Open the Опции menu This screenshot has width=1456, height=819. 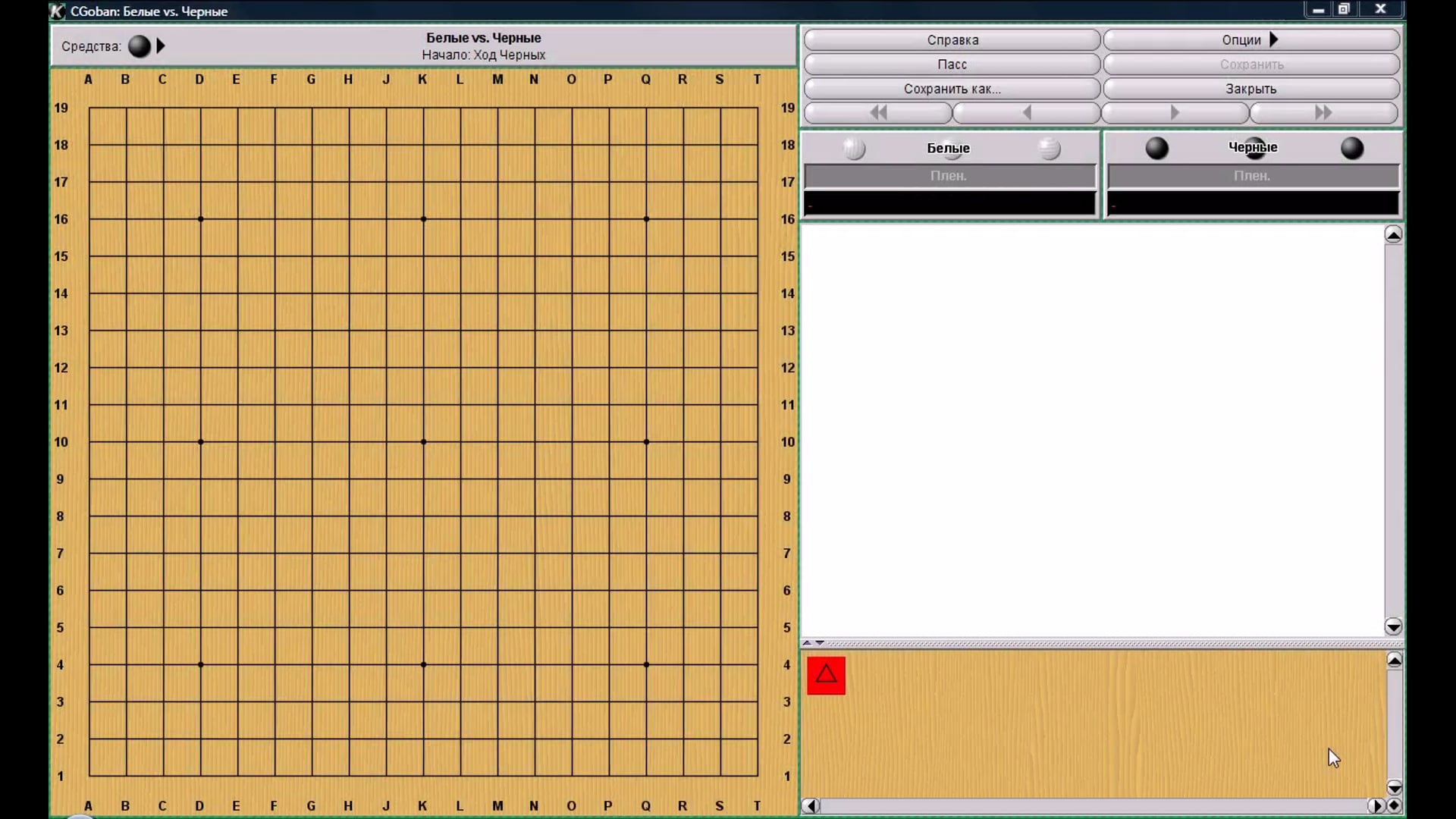1250,39
